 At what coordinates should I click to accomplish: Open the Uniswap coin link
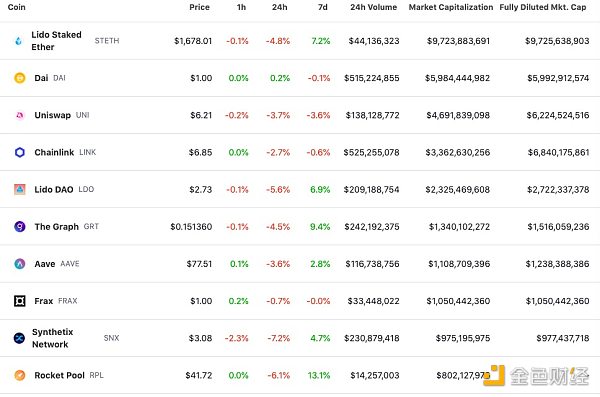pyautogui.click(x=52, y=115)
